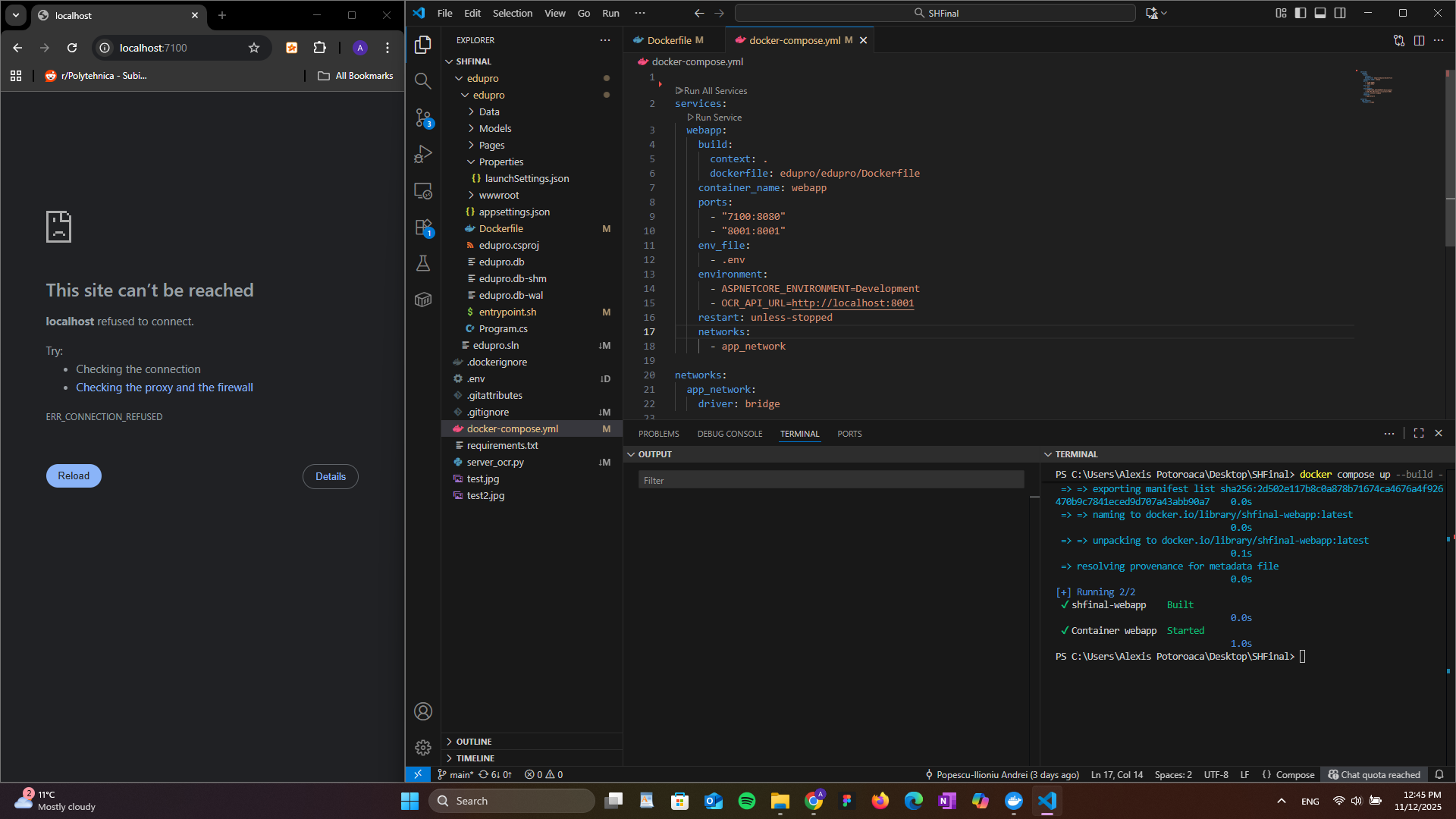The width and height of the screenshot is (1456, 819).
Task: Switch to the PORTS panel tab
Action: (849, 434)
